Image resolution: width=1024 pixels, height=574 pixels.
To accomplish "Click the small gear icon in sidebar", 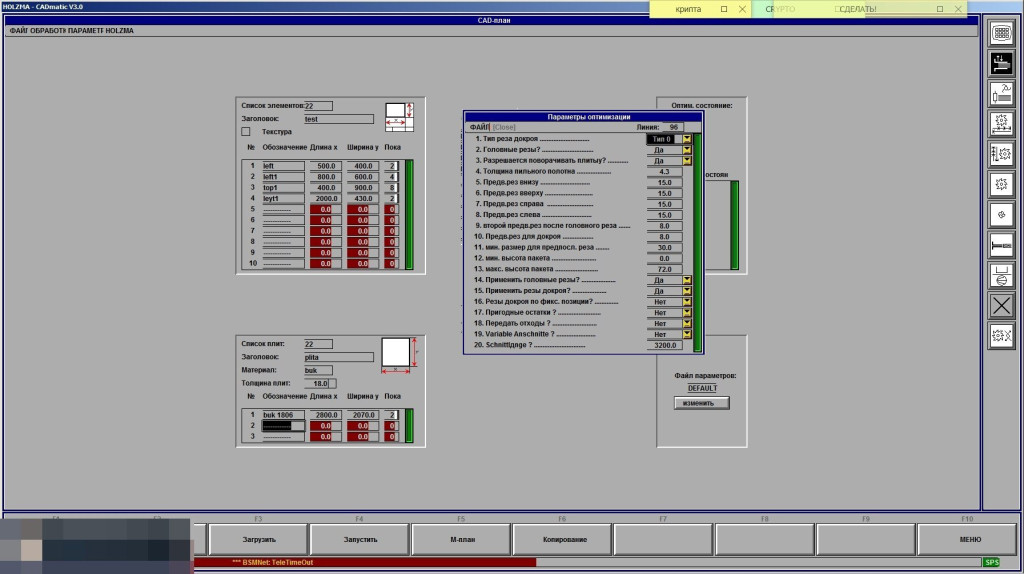I will click(1001, 214).
